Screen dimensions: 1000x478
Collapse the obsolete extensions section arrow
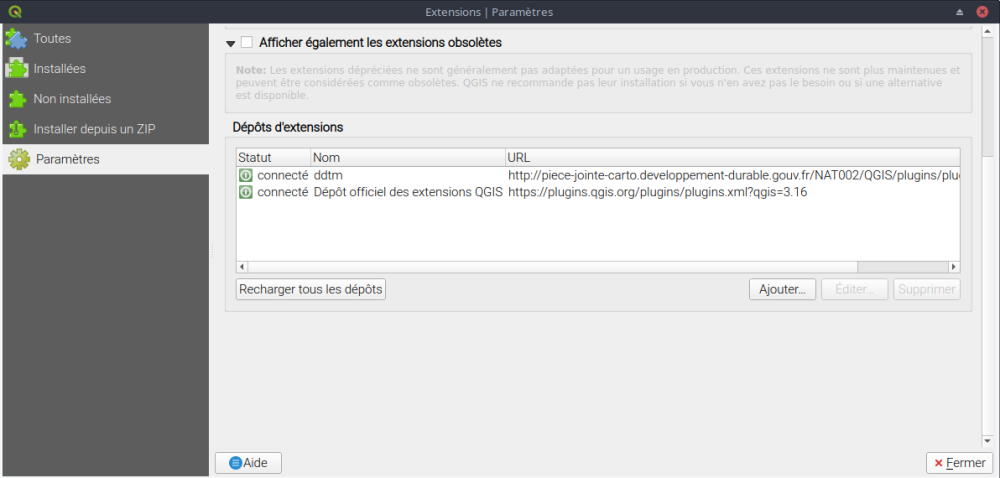[231, 44]
